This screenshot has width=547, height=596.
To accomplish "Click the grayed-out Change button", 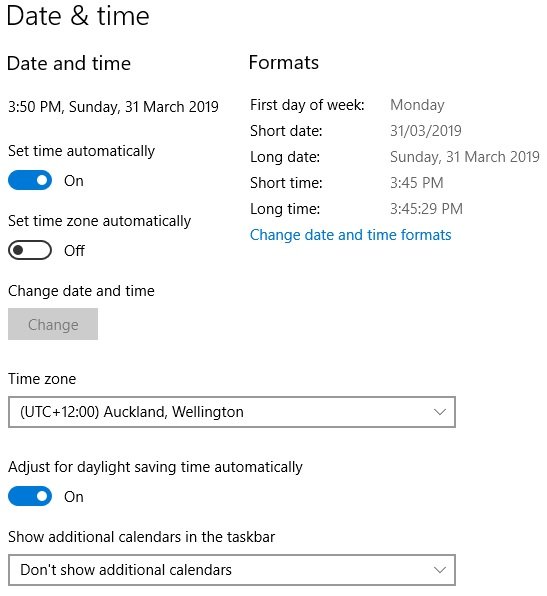I will pyautogui.click(x=53, y=324).
